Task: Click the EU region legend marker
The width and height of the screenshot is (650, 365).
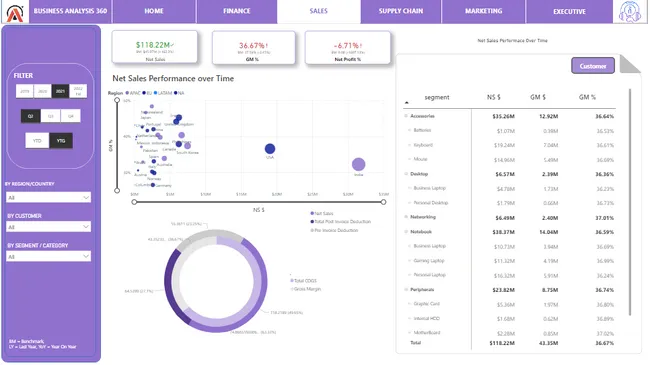Action: 144,93
